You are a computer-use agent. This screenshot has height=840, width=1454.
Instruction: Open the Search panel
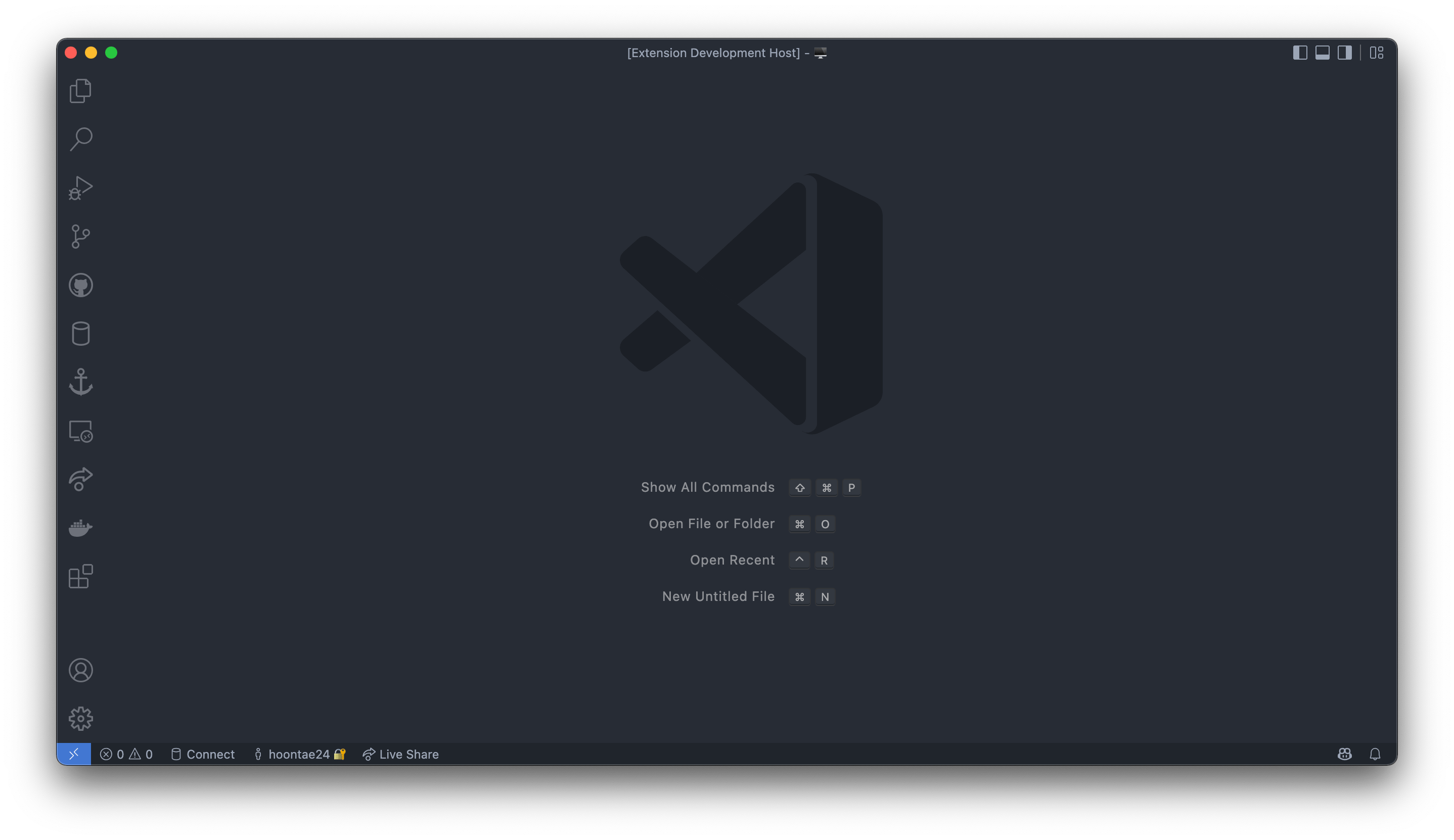coord(81,138)
